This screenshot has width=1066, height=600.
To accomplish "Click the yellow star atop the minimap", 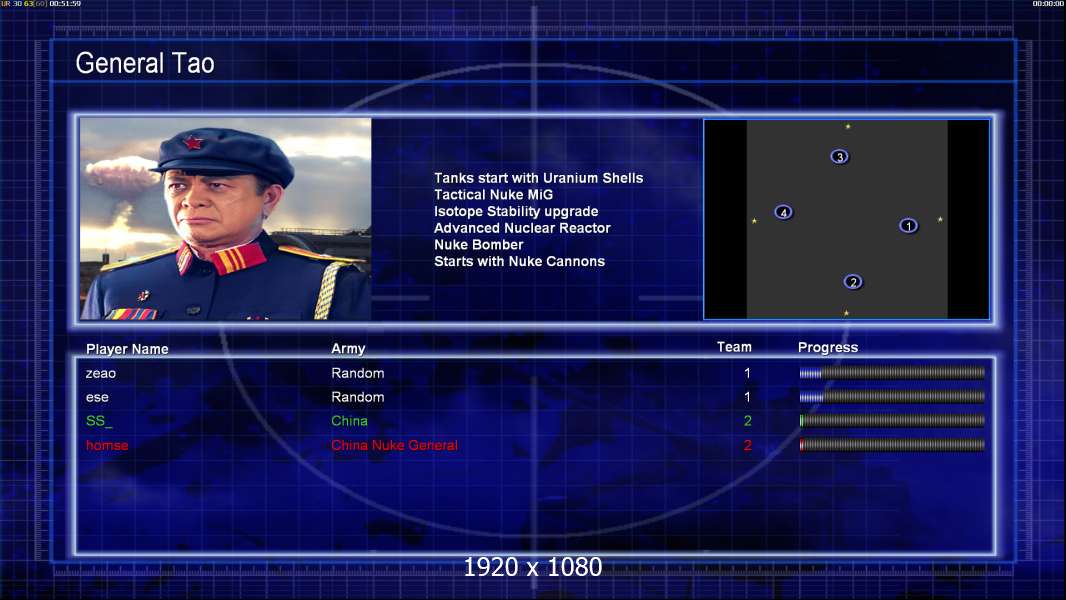I will click(x=848, y=126).
